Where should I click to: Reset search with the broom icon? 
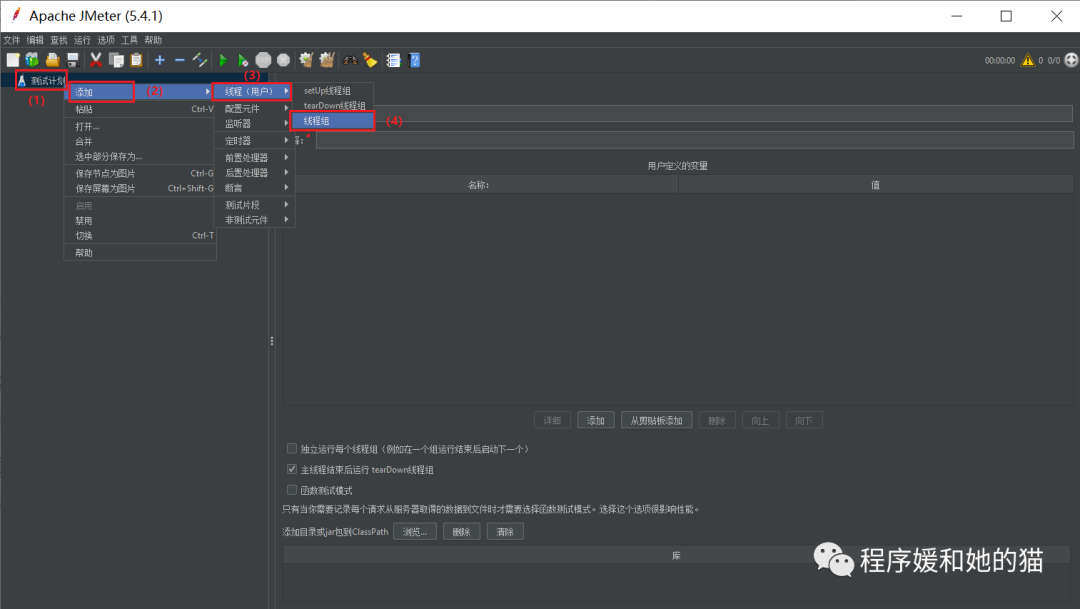[x=371, y=60]
